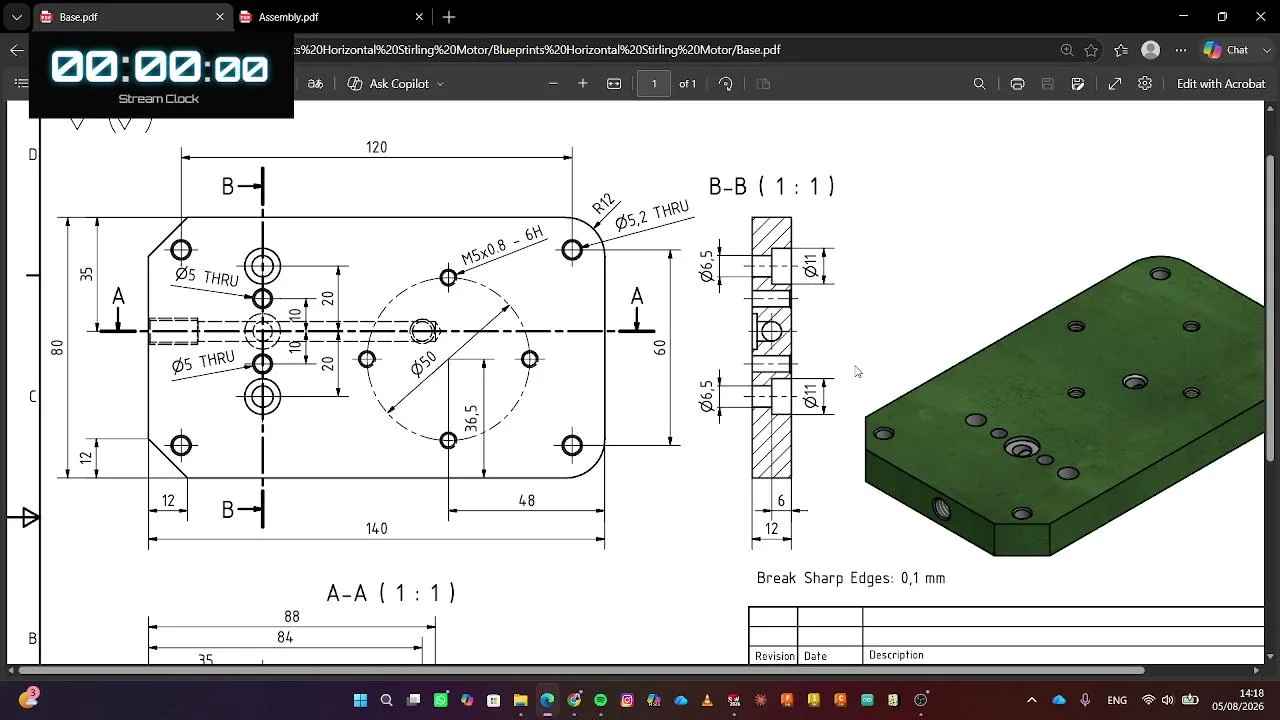Image resolution: width=1280 pixels, height=720 pixels.
Task: Click the 'B-B ( 1 : 1 )' section title
Action: (771, 186)
